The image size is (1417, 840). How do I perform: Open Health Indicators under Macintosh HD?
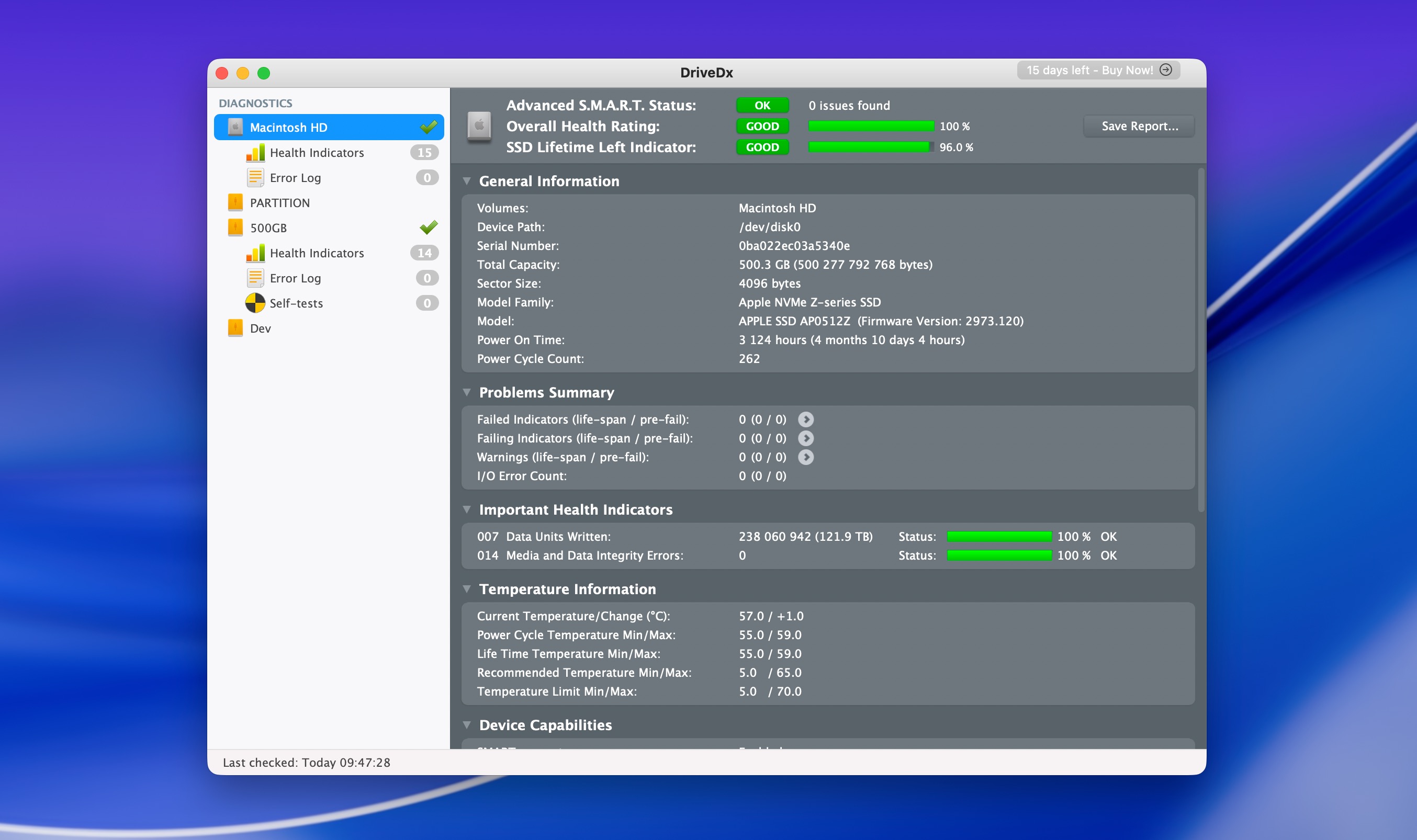[x=329, y=152]
